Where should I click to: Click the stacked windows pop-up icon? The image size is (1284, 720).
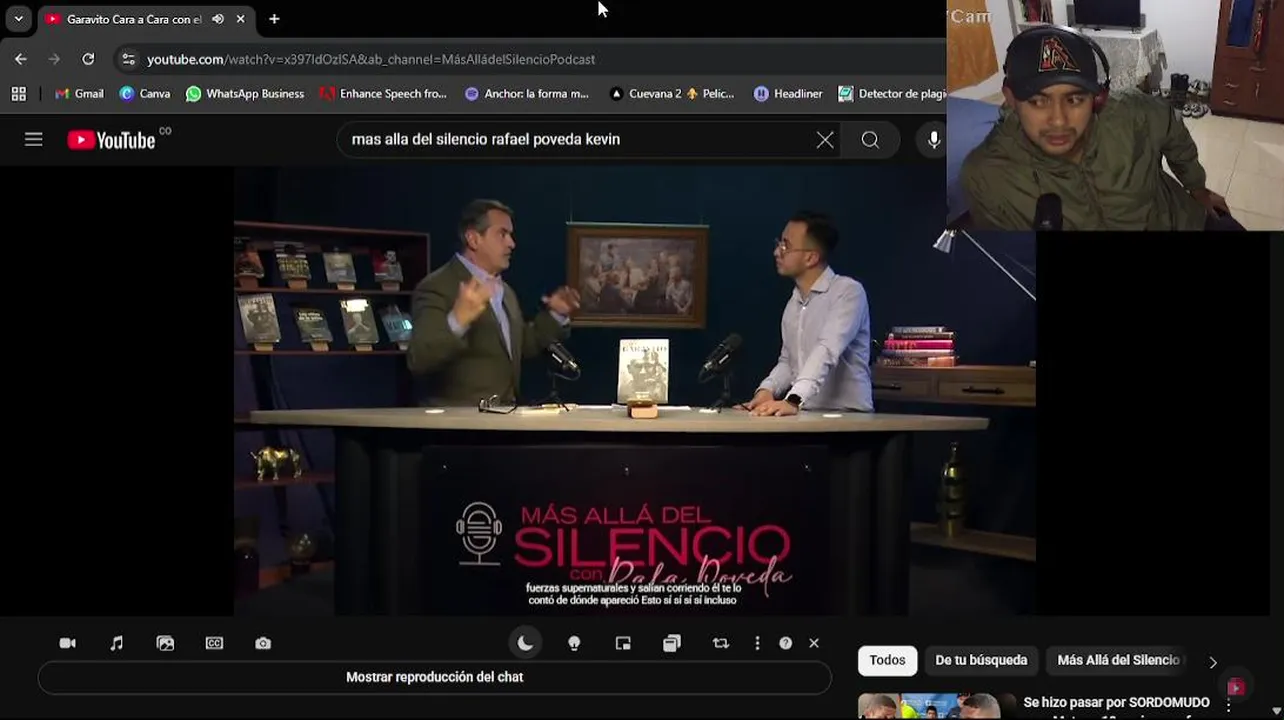[x=672, y=643]
